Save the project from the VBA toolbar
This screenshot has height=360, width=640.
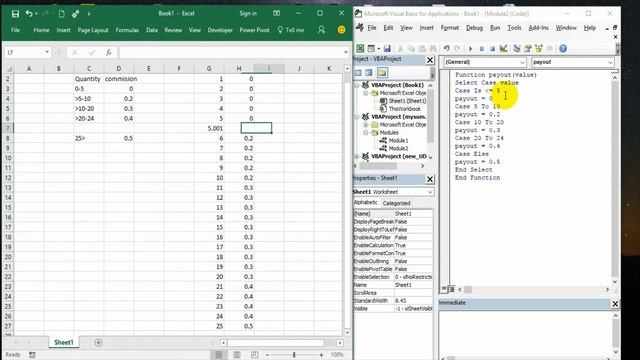click(x=387, y=49)
